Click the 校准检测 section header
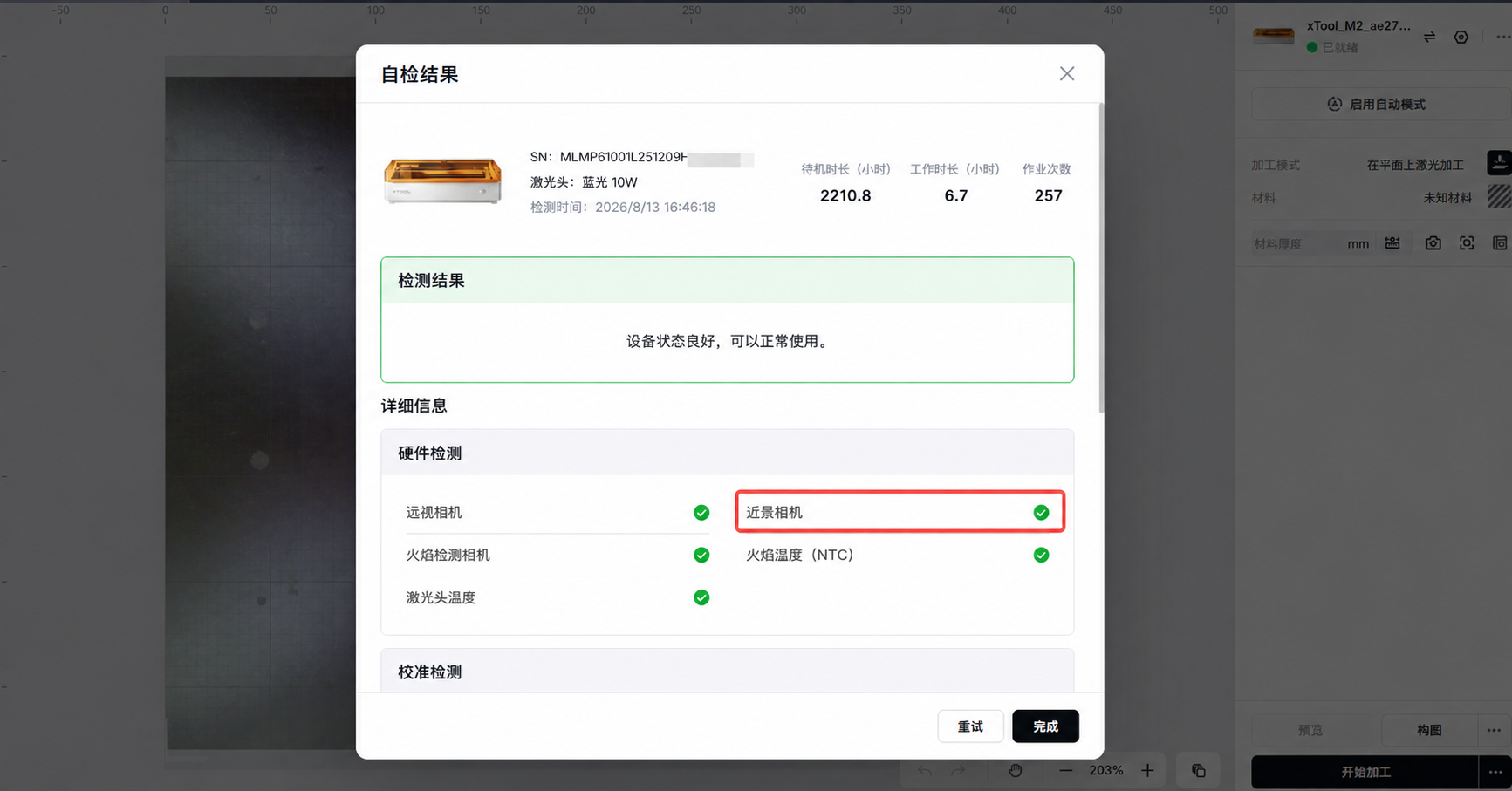The image size is (1512, 791). (727, 672)
